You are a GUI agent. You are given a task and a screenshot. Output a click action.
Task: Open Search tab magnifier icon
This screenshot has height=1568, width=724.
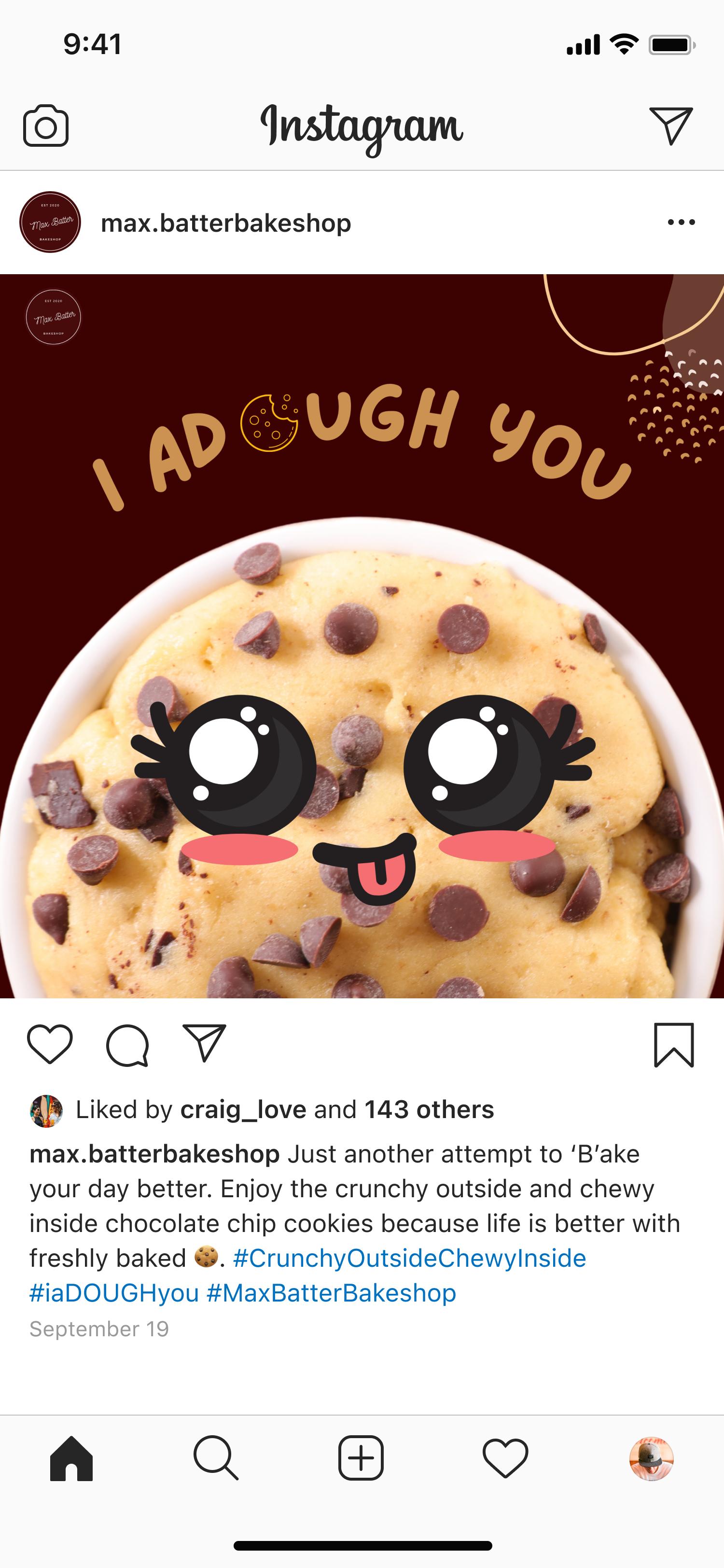pos(216,1458)
